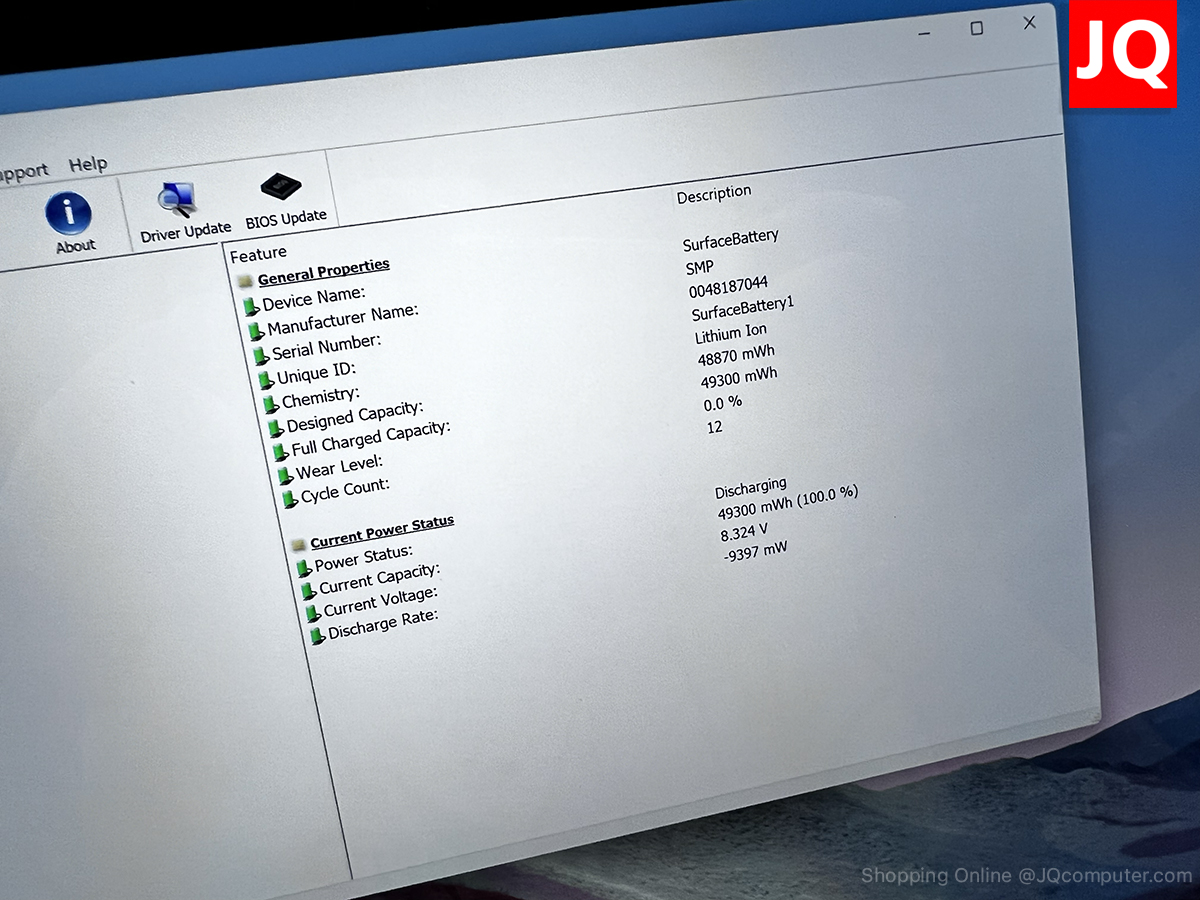This screenshot has height=900, width=1200.
Task: Open the Help menu
Action: click(88, 165)
